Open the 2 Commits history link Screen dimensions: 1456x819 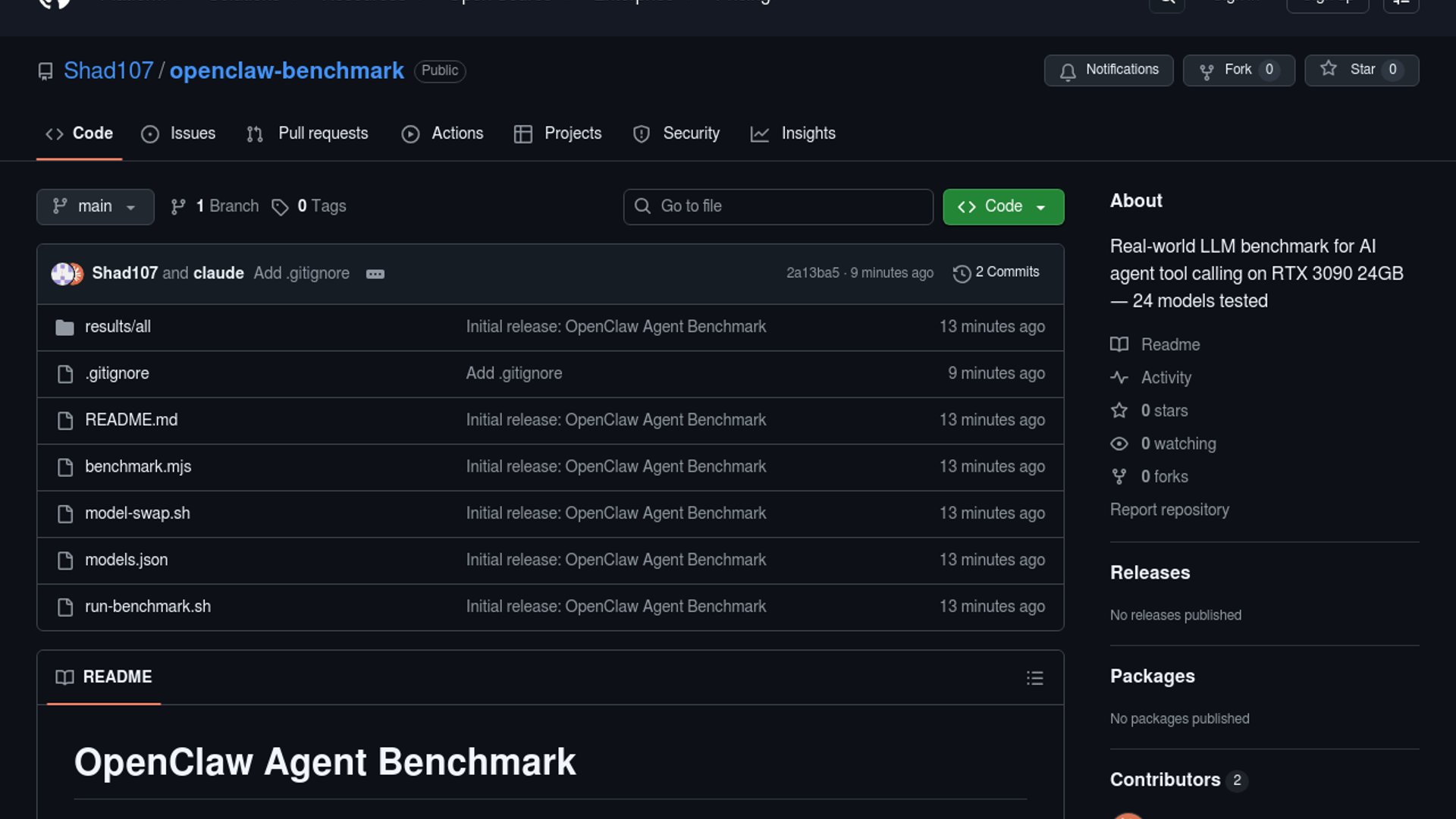(996, 272)
